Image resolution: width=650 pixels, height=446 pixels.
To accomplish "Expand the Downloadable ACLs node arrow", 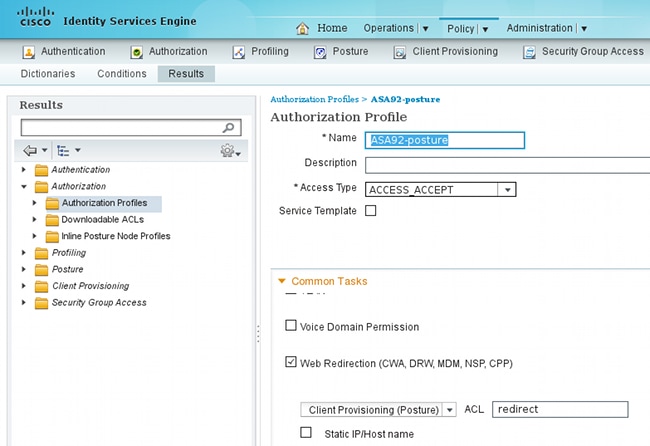I will tap(34, 219).
